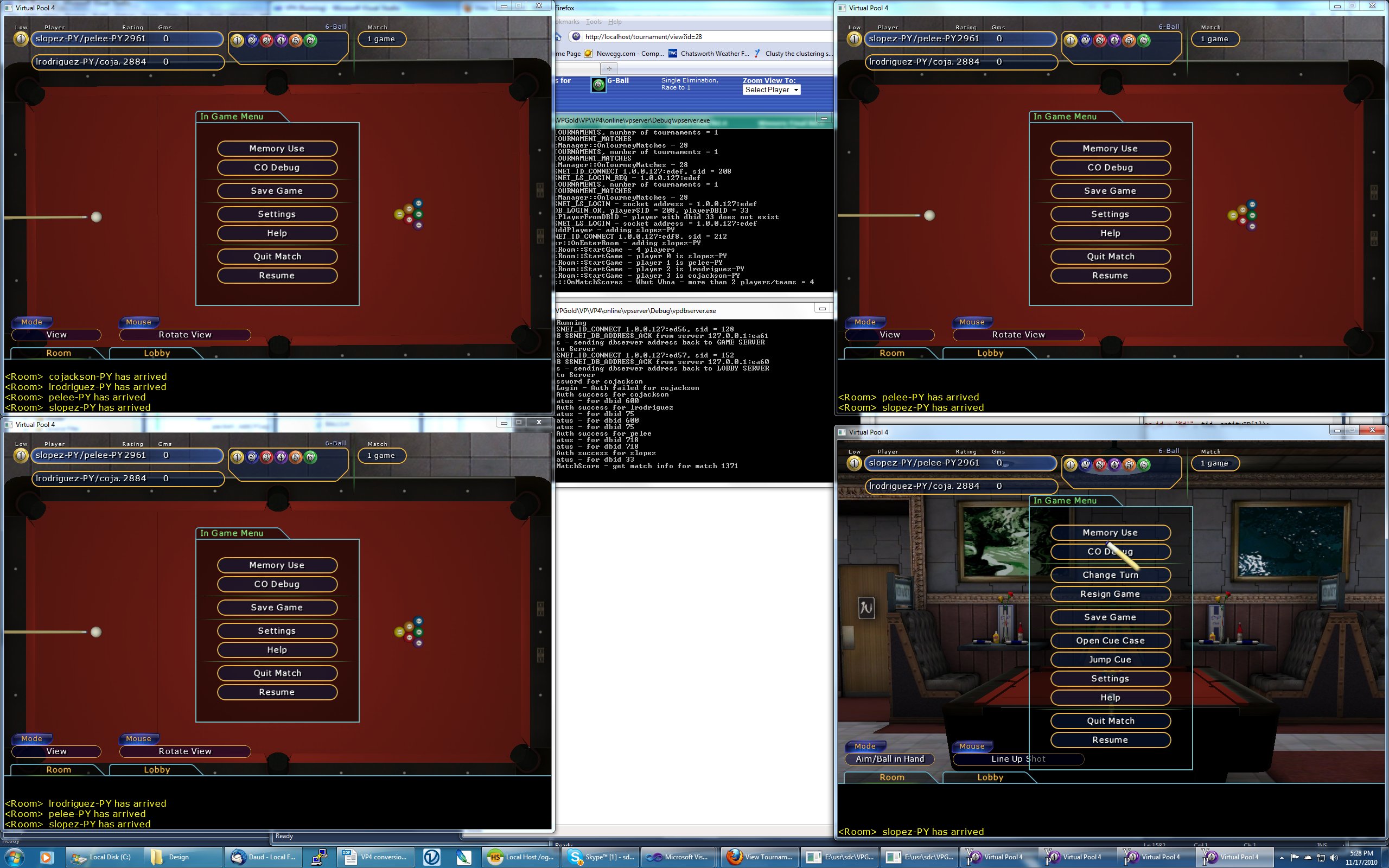Open Chatsworth Weather bookmark with TWC icon
This screenshot has width=1389, height=868.
[709, 53]
